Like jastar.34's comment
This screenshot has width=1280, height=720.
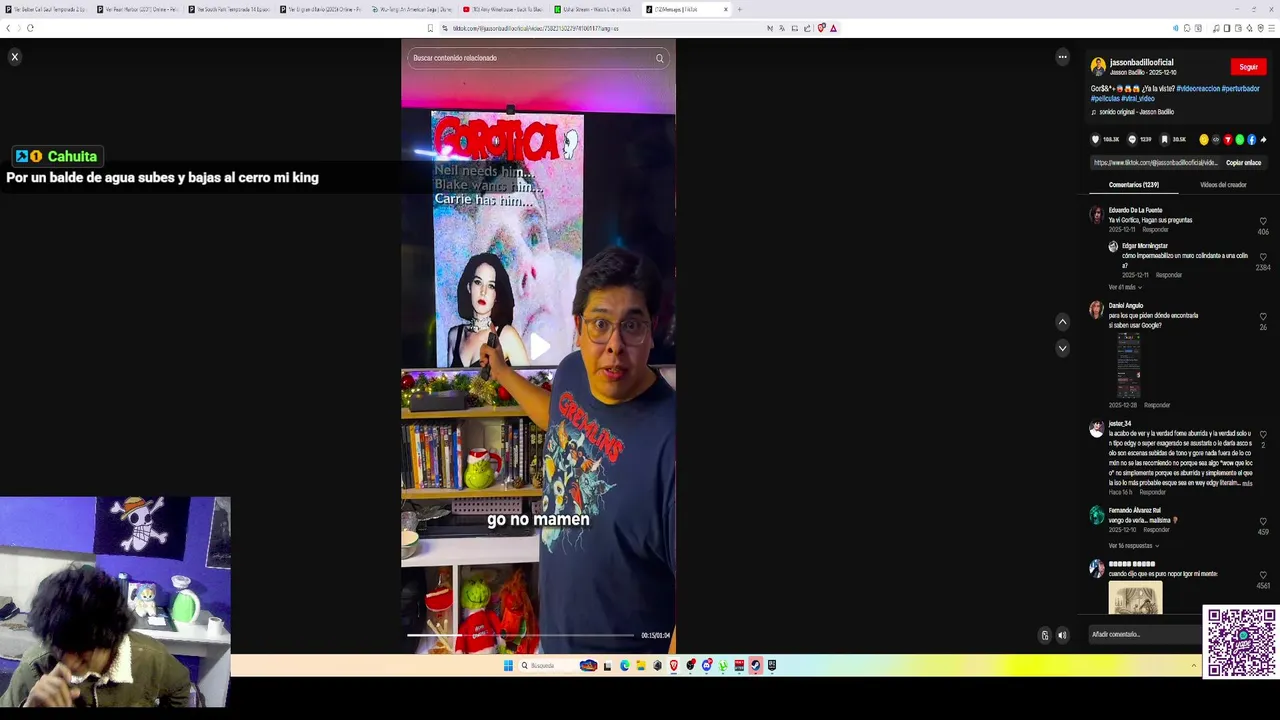click(x=1263, y=435)
